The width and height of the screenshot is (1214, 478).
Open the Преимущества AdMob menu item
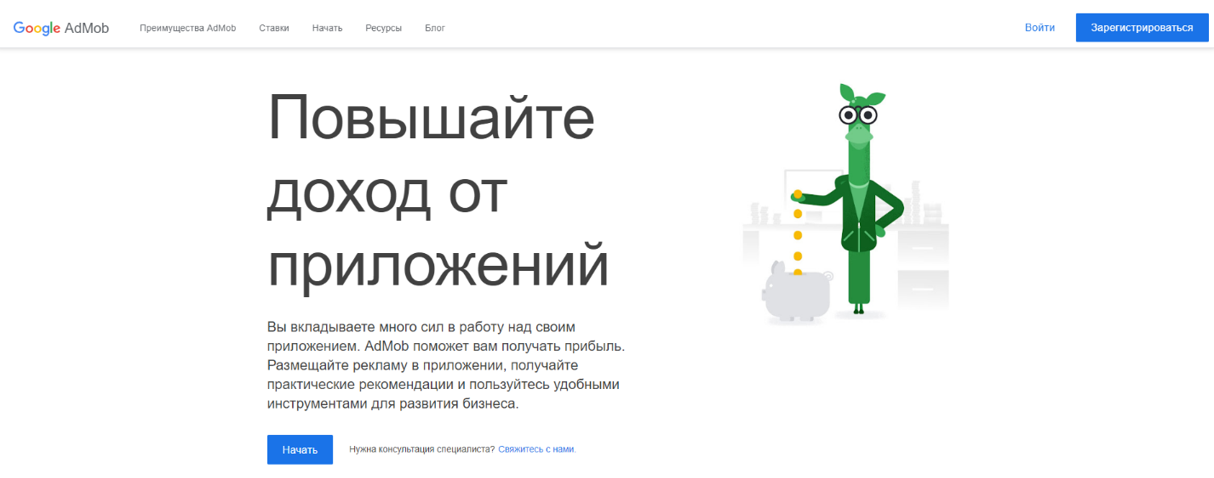coord(188,28)
